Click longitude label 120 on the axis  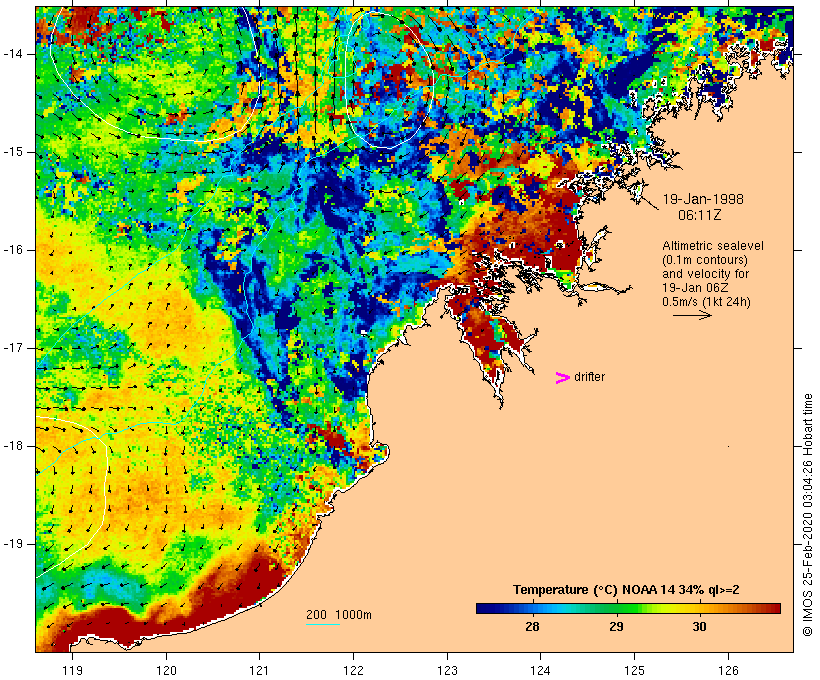pyautogui.click(x=166, y=670)
